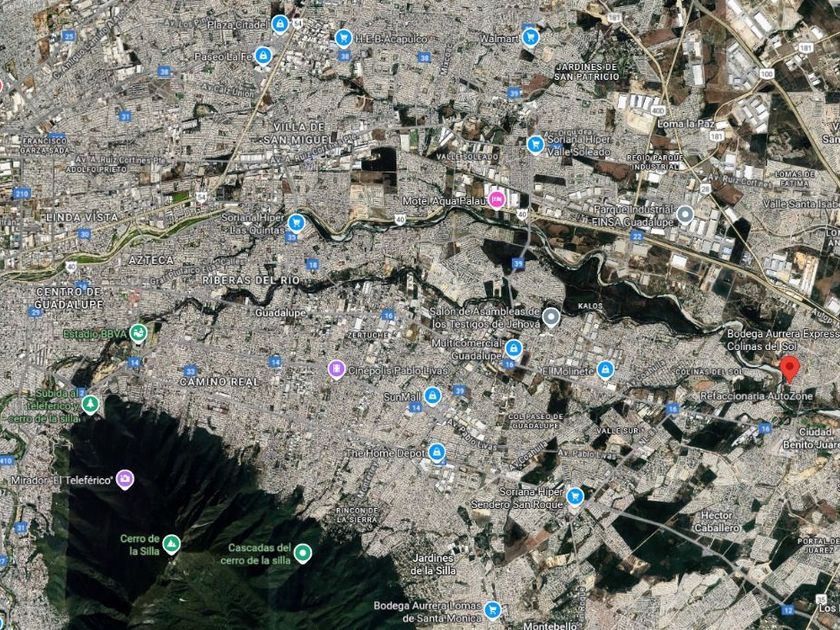Screen dimensions: 840x630
Task: Click Salon de Asambleas Testigos pin
Action: click(551, 317)
